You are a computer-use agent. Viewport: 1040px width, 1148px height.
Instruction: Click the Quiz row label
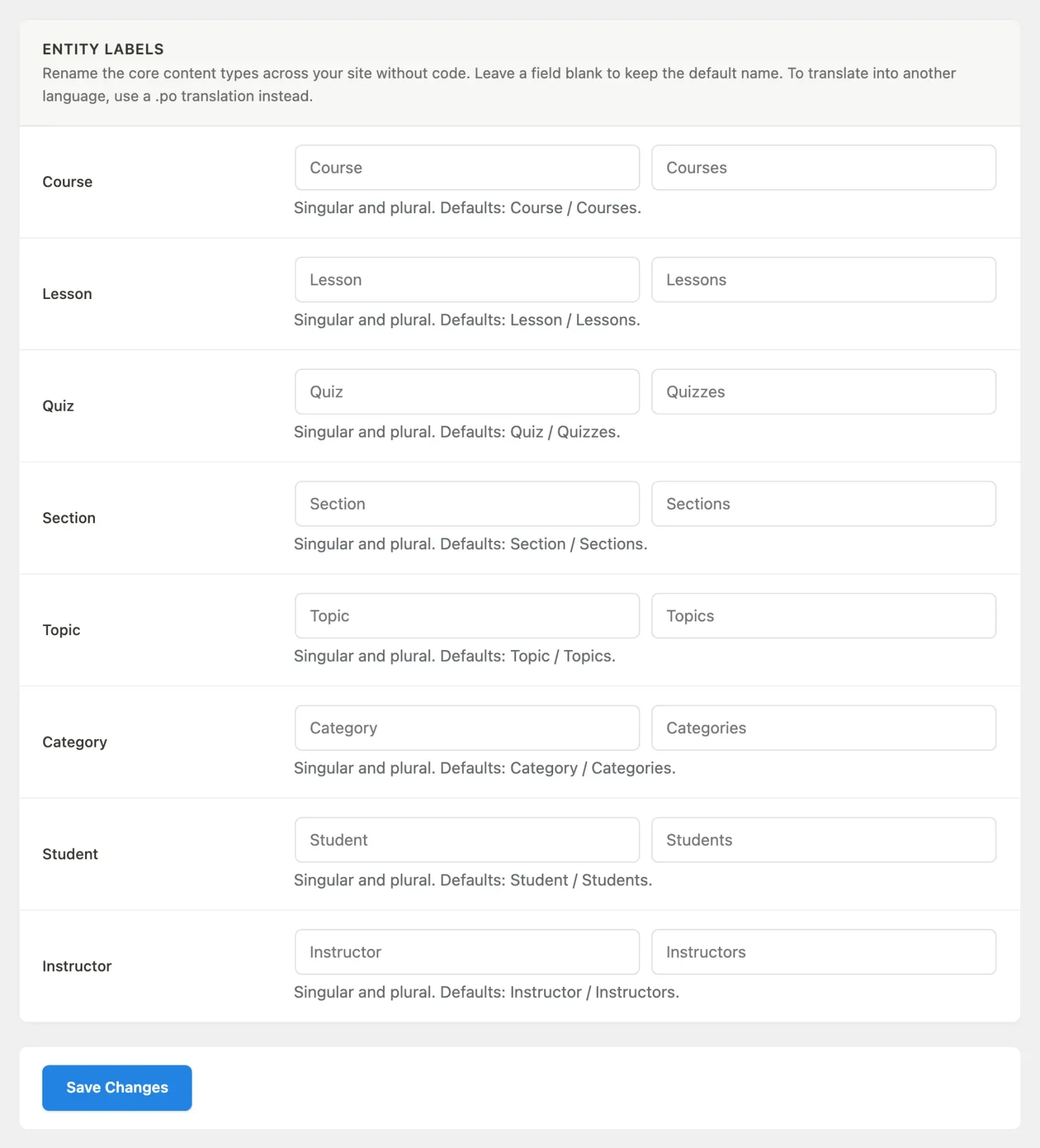pyautogui.click(x=58, y=406)
